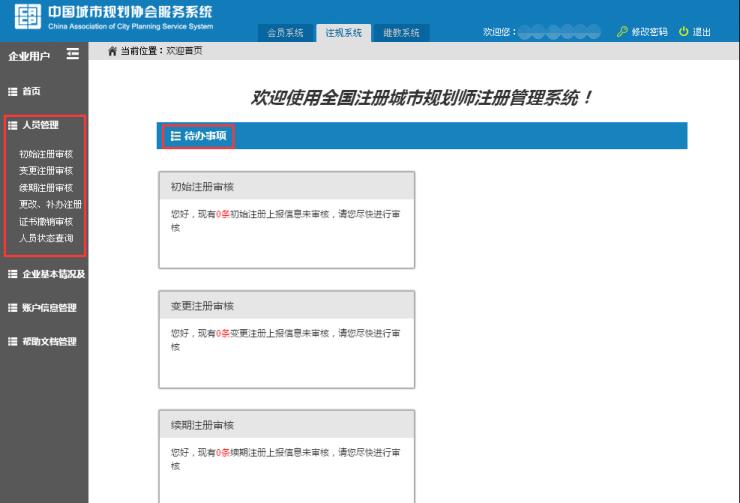Click the list icon next to 首页
The height and width of the screenshot is (503, 740).
coord(12,91)
